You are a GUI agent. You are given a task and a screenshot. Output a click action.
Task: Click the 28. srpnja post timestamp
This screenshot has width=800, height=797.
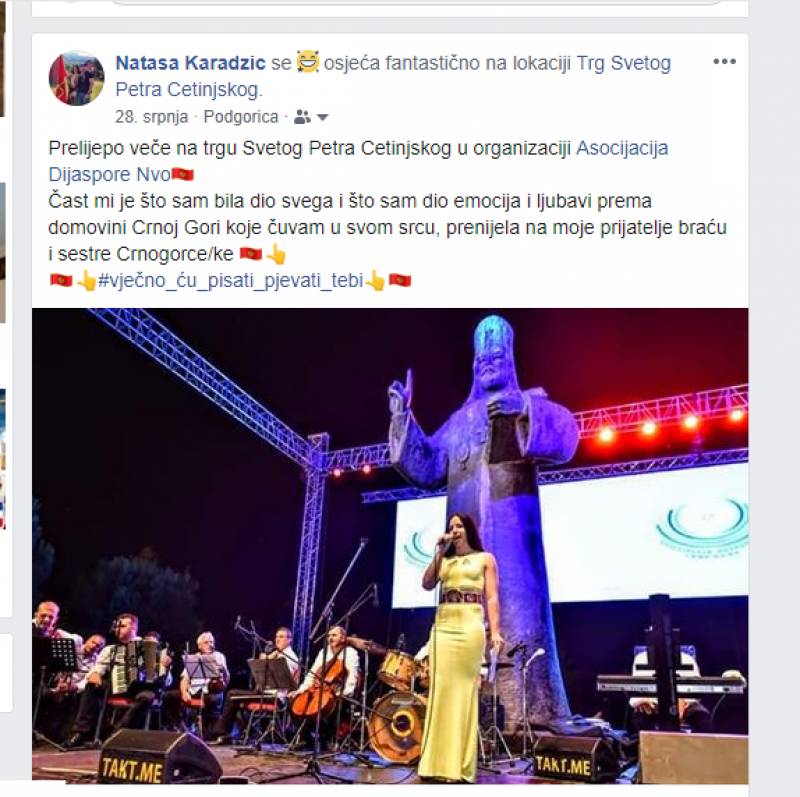click(x=152, y=117)
